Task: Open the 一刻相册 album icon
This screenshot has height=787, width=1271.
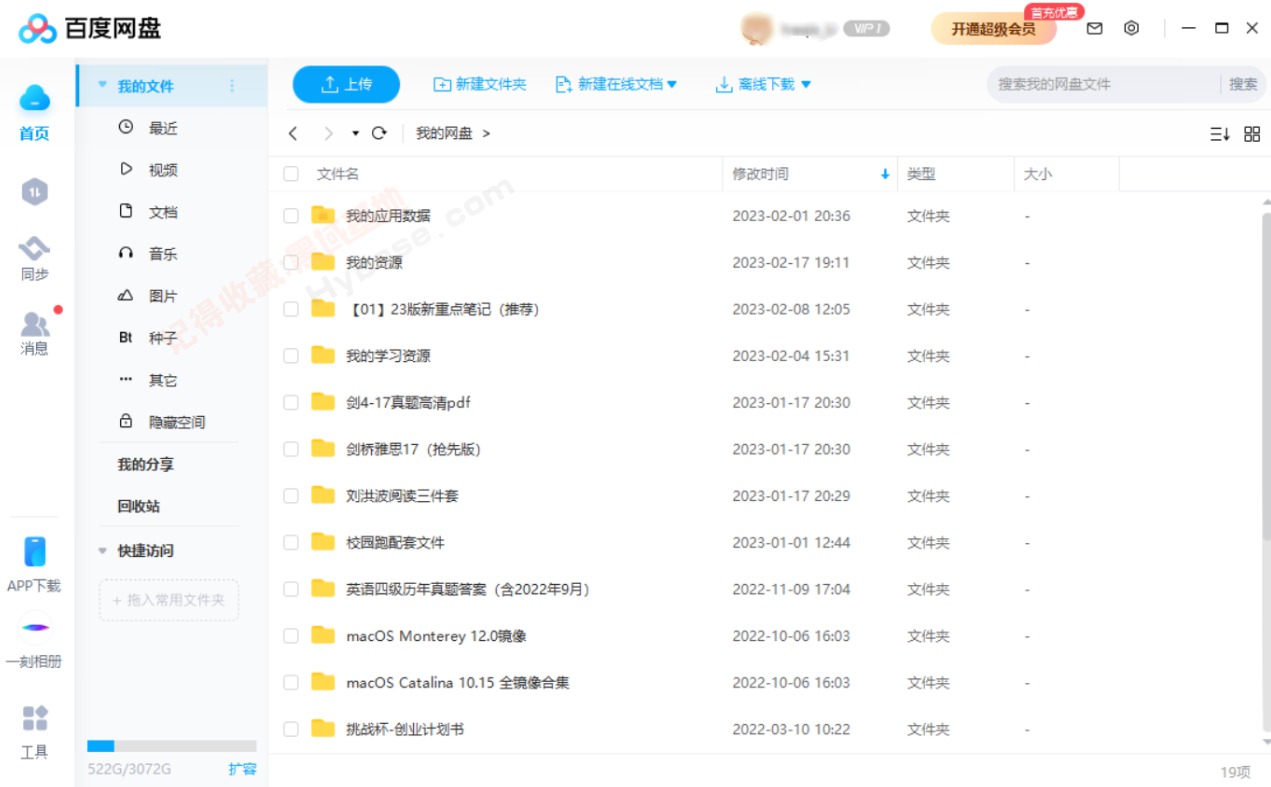Action: point(35,628)
